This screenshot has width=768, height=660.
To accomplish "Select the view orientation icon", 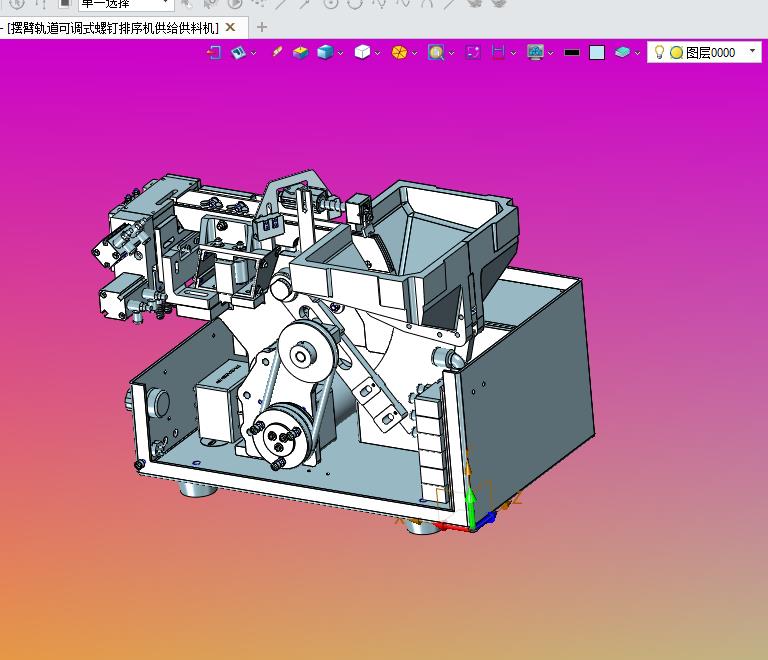I will pyautogui.click(x=239, y=52).
